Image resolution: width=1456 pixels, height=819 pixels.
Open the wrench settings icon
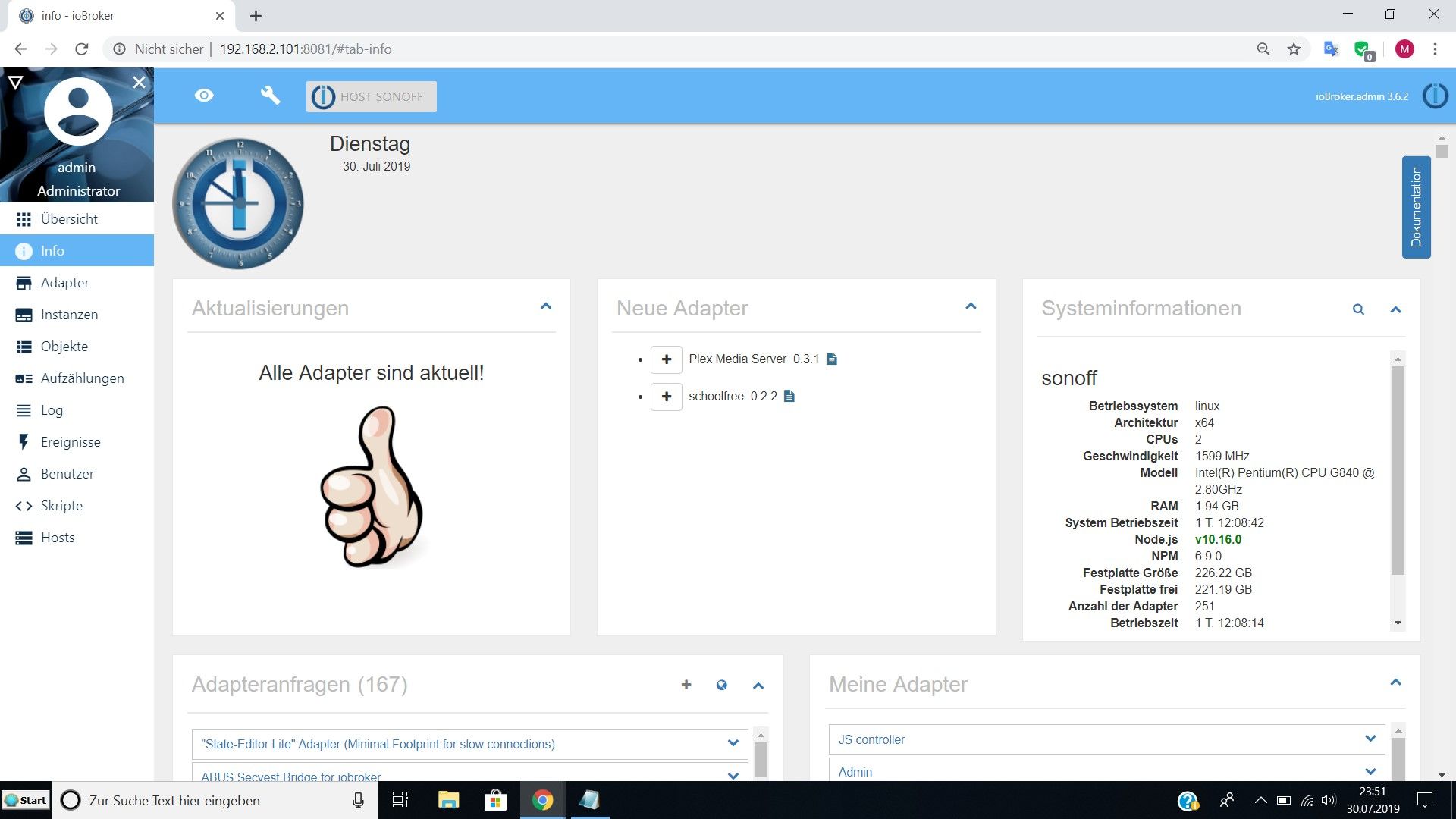[270, 96]
